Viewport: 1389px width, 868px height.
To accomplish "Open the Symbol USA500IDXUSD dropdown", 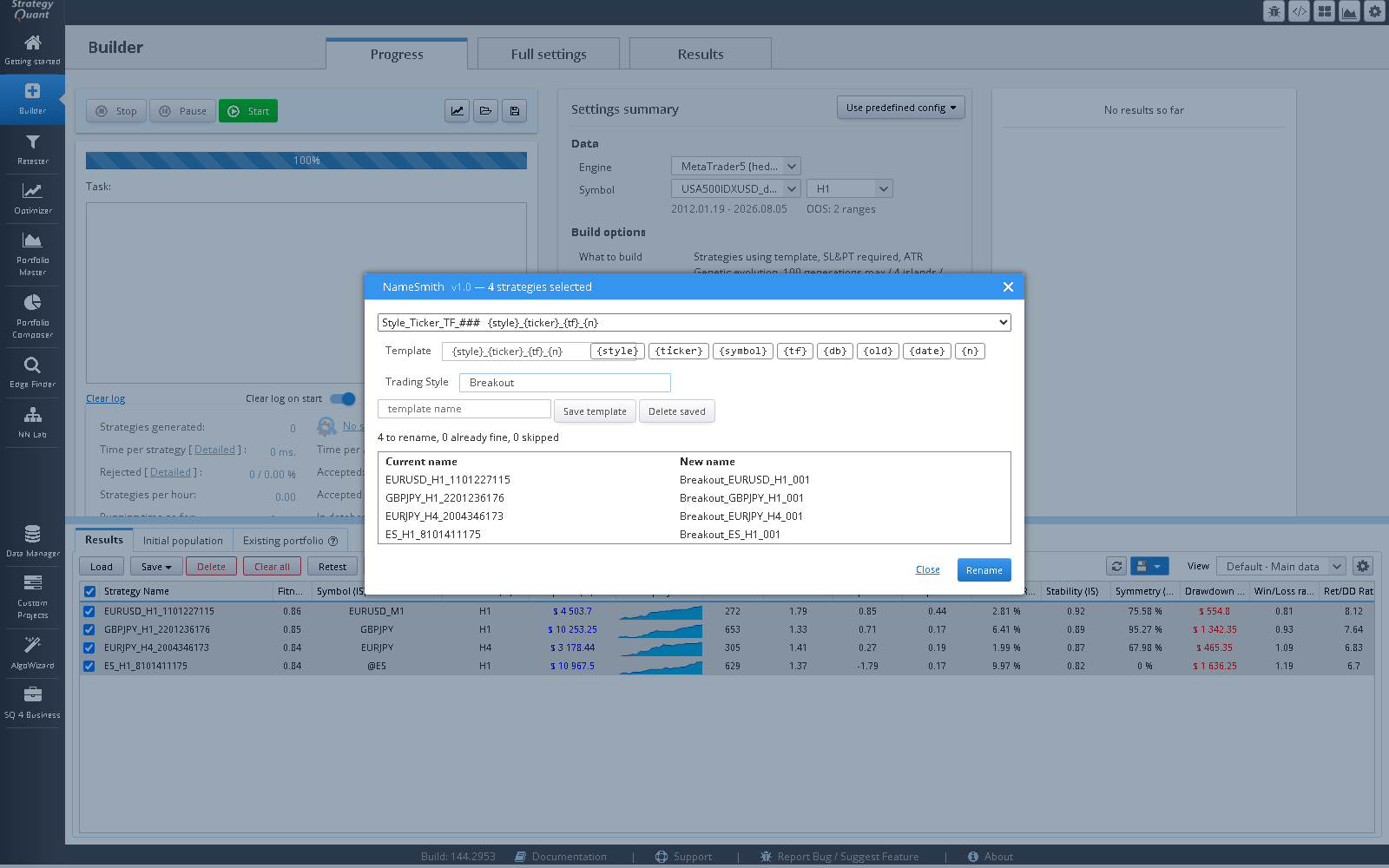I will tap(735, 188).
